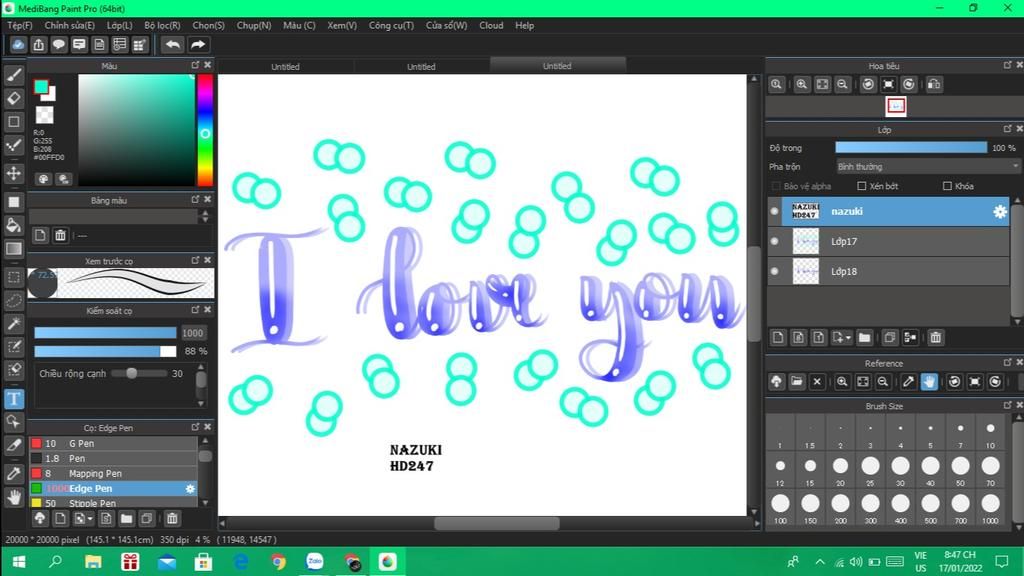1024x576 pixels.
Task: Pick the Dot tool below the shape tool
Action: [x=14, y=146]
